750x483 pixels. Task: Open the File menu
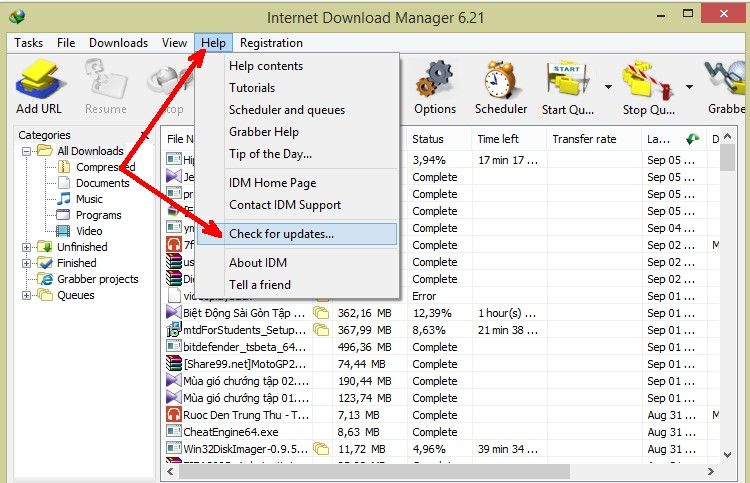click(66, 43)
